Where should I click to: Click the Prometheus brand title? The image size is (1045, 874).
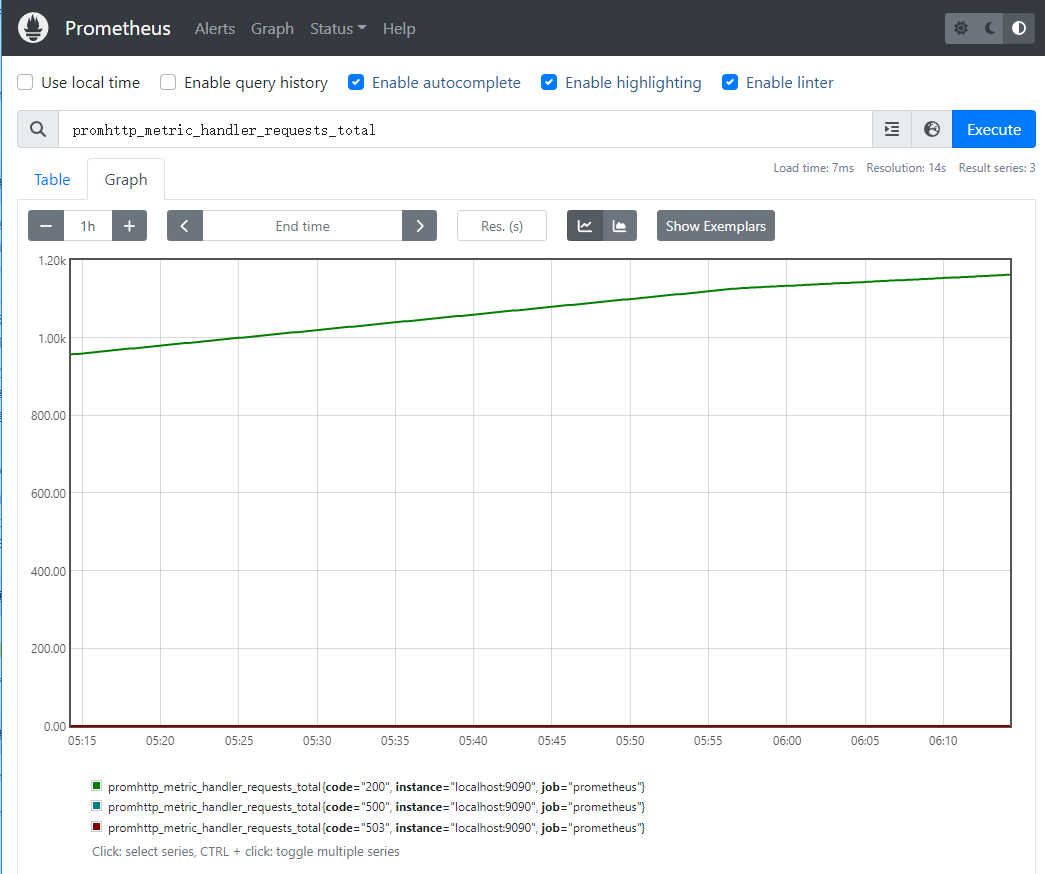pyautogui.click(x=118, y=28)
